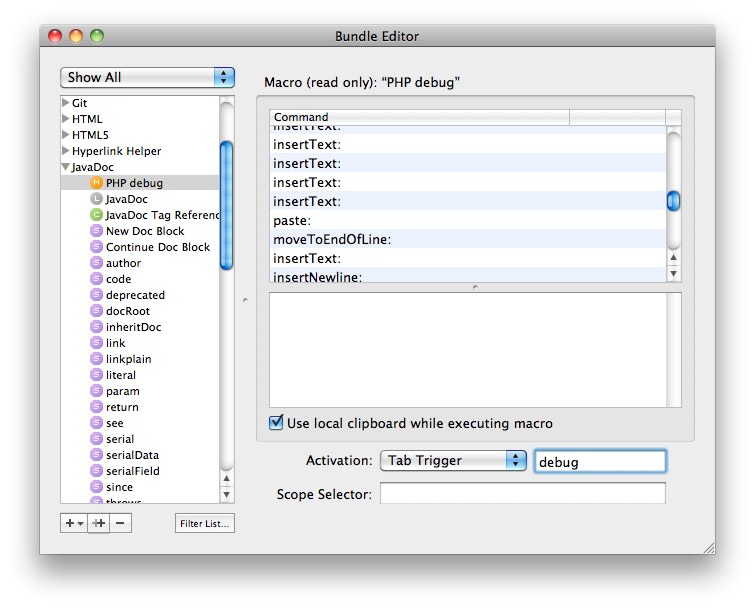Click the snippet icon beside deprecated
This screenshot has height=609, width=755.
97,295
